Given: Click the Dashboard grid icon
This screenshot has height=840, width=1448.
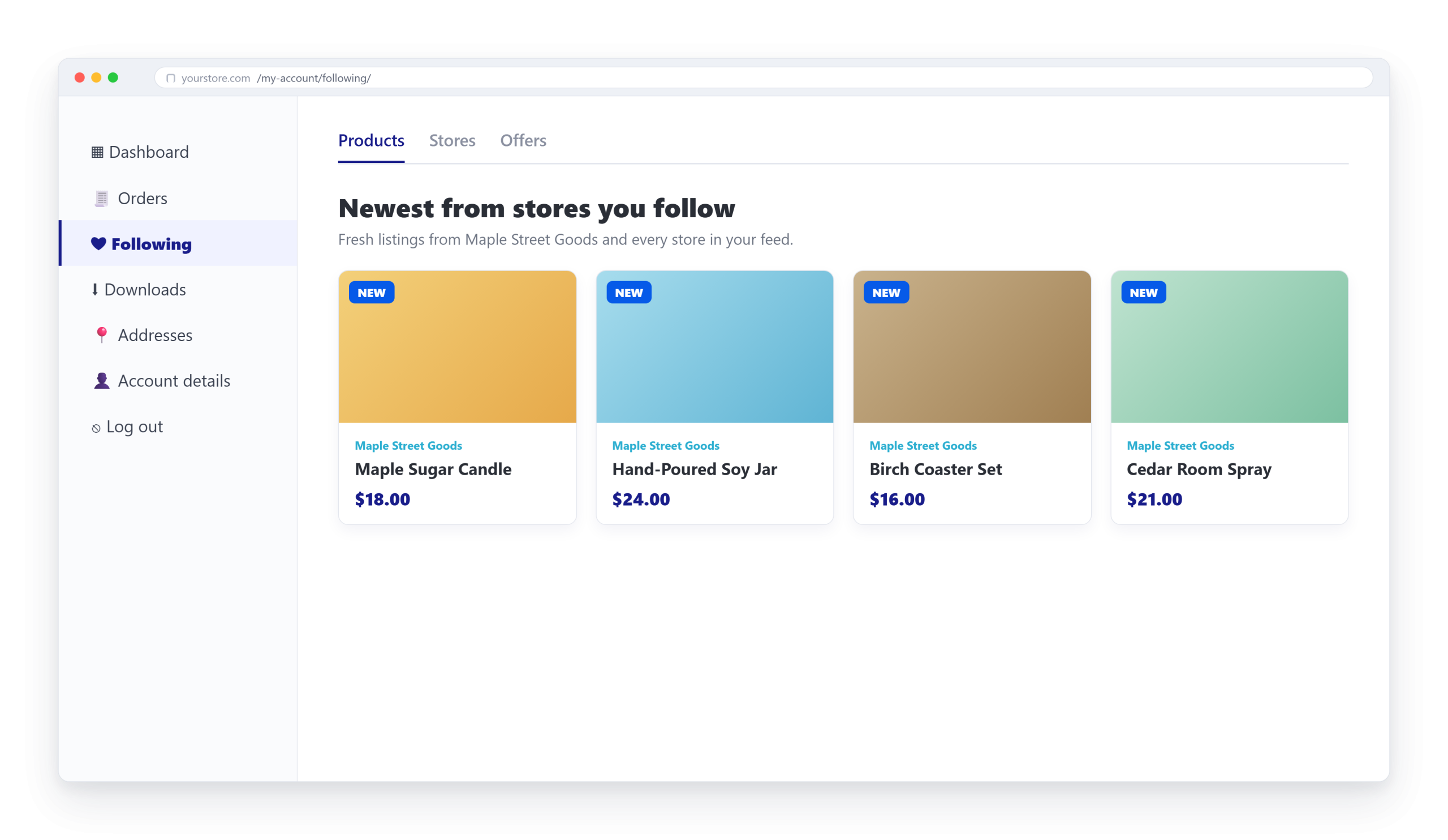Looking at the screenshot, I should [x=97, y=152].
